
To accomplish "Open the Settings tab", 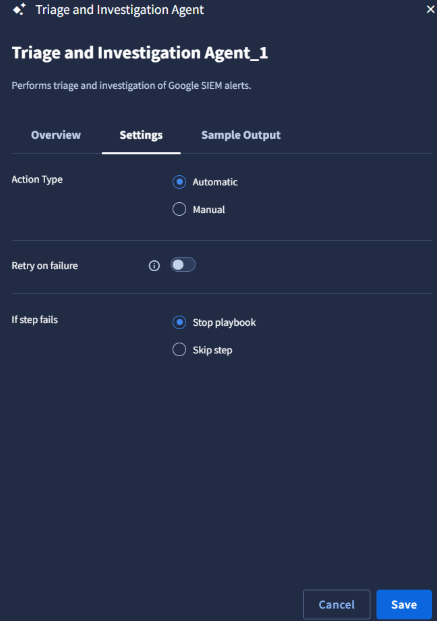I will pyautogui.click(x=141, y=135).
